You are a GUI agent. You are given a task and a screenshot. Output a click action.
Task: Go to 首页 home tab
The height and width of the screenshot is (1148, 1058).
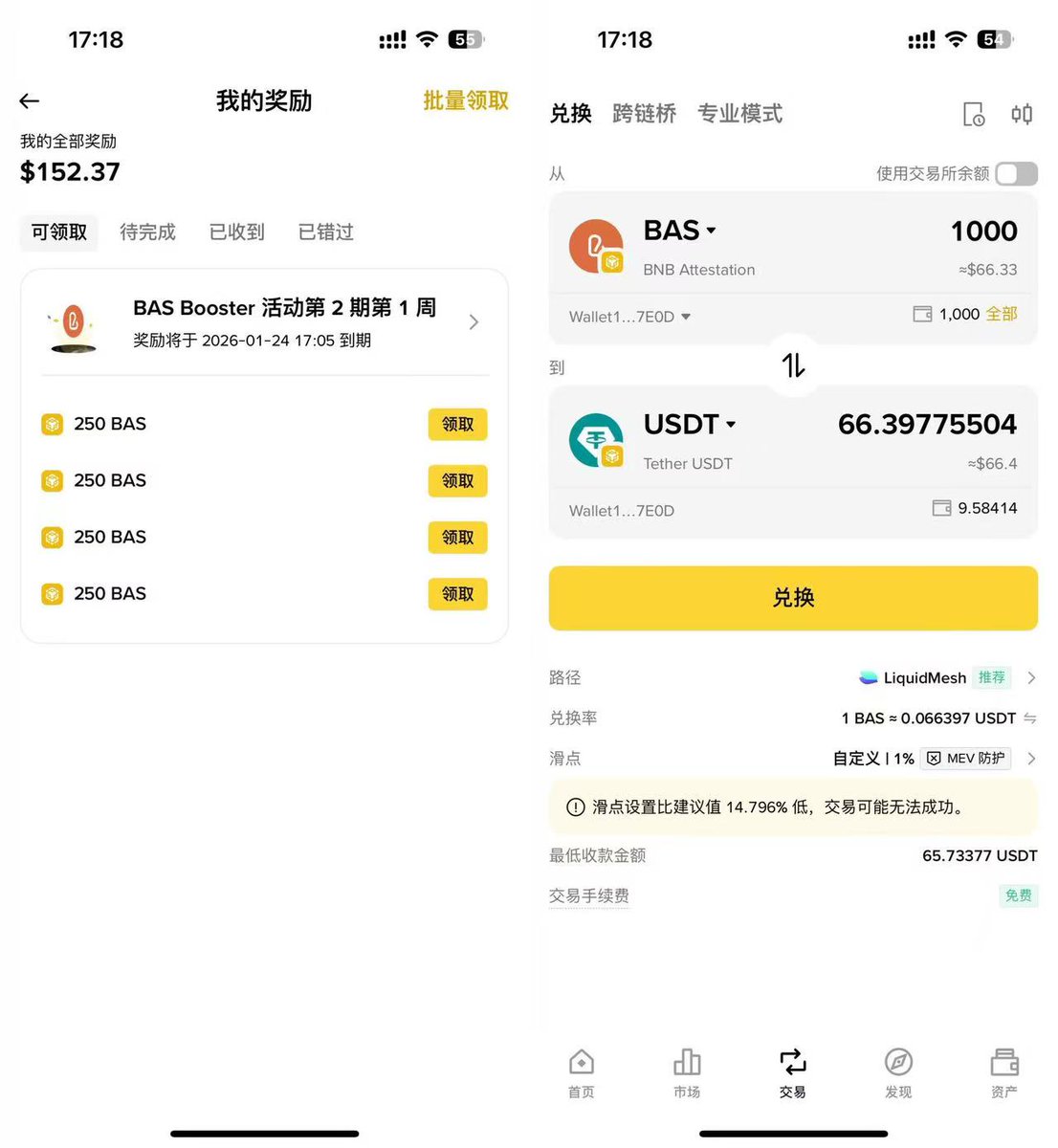click(x=582, y=1073)
